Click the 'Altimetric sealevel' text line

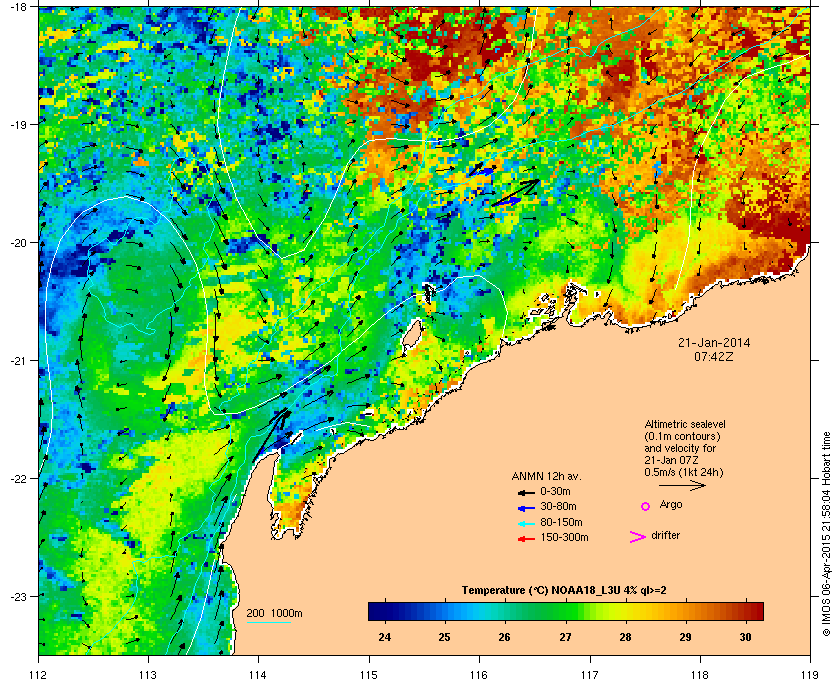point(685,424)
